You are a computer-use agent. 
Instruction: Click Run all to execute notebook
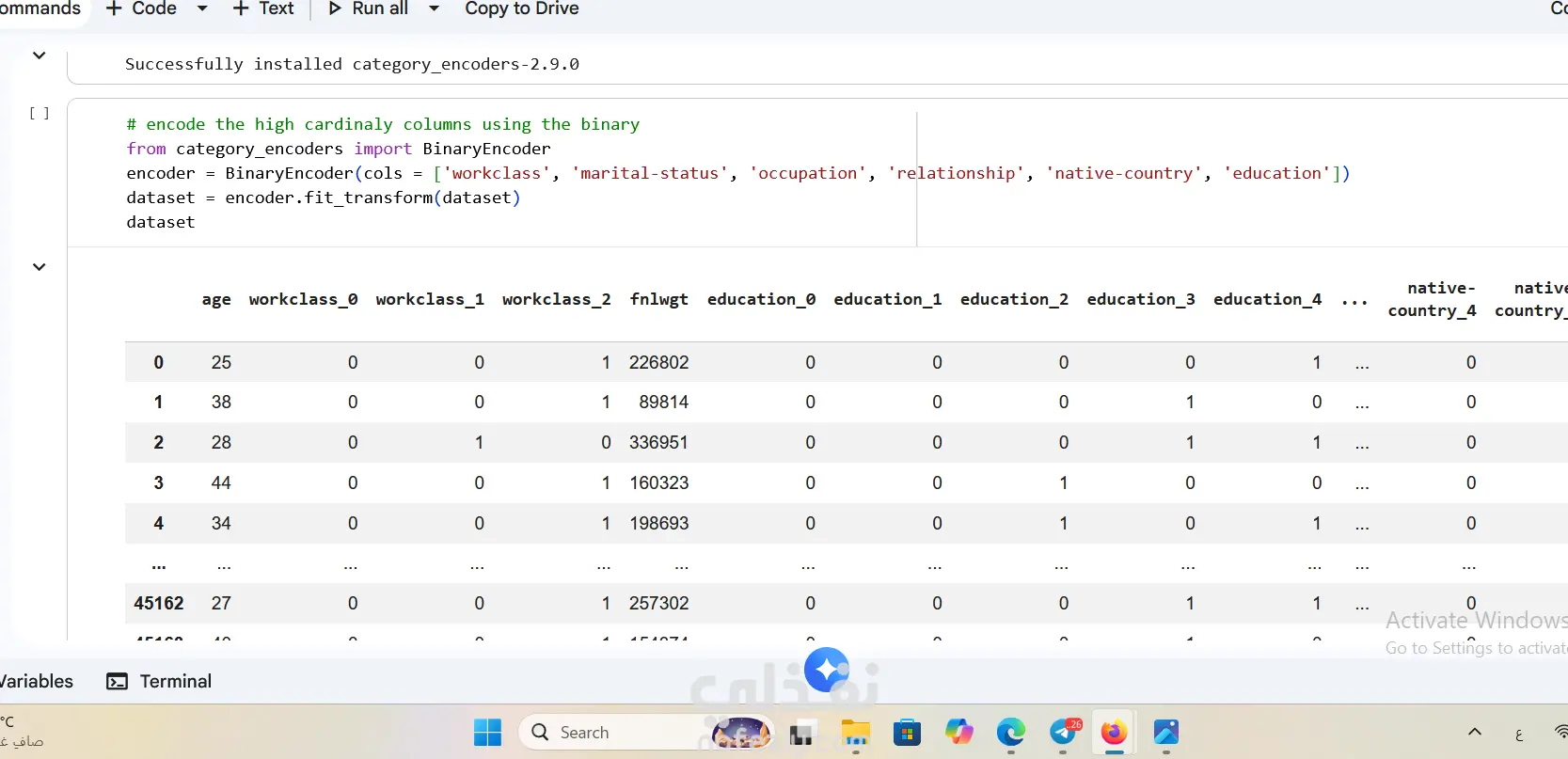coord(368,8)
